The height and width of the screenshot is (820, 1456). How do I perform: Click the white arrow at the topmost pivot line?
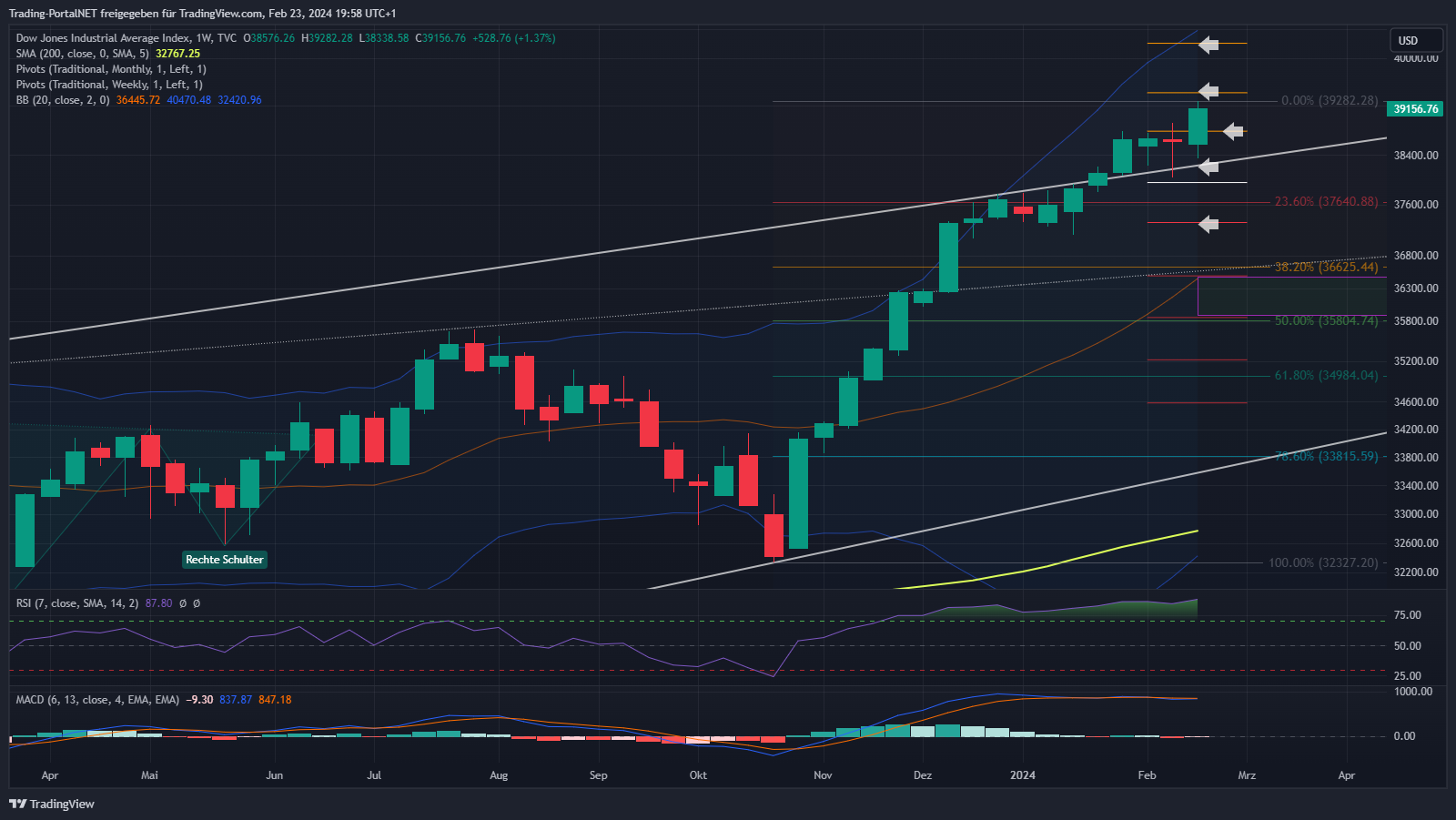coord(1208,44)
